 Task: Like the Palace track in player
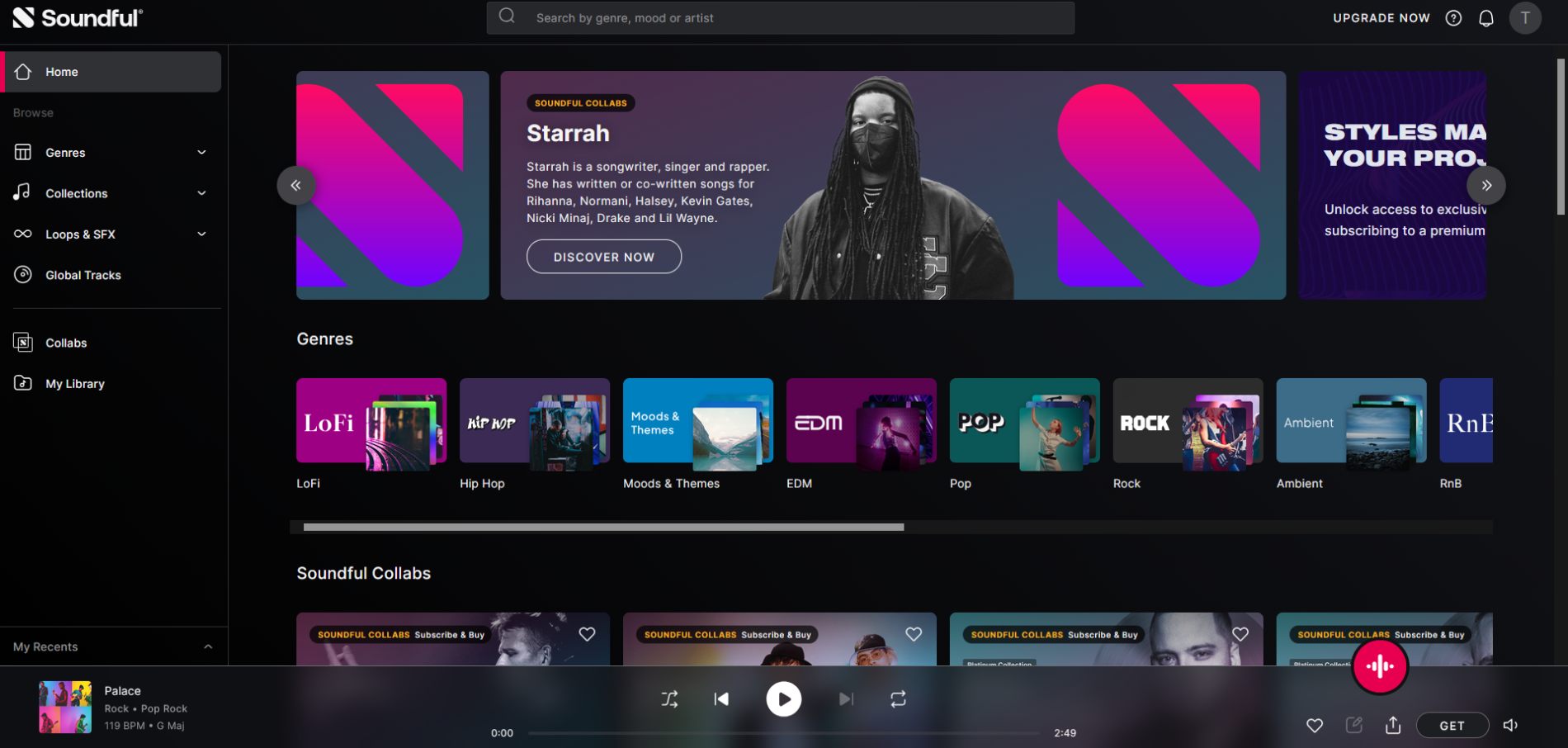1315,725
